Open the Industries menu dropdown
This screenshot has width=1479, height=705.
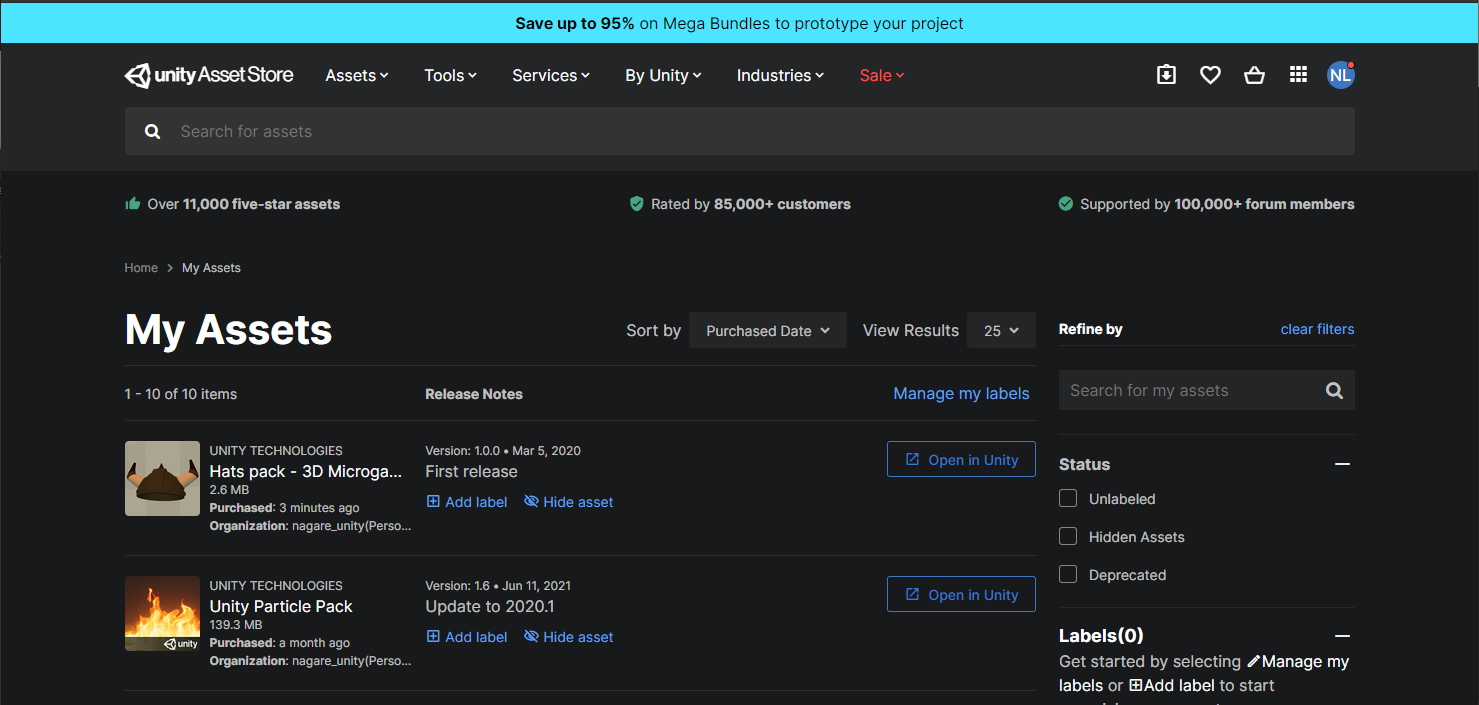[780, 75]
